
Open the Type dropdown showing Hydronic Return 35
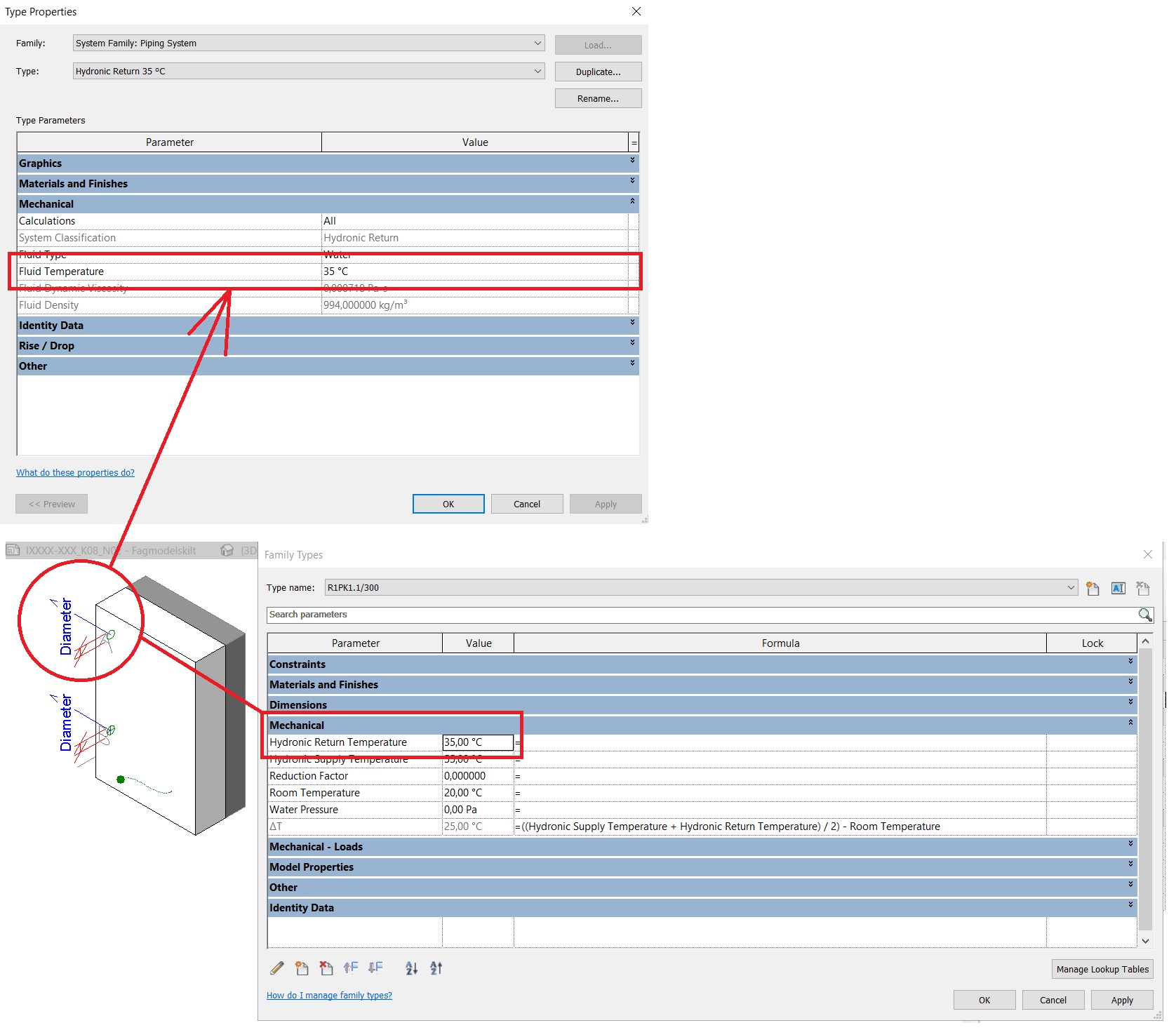tap(537, 71)
